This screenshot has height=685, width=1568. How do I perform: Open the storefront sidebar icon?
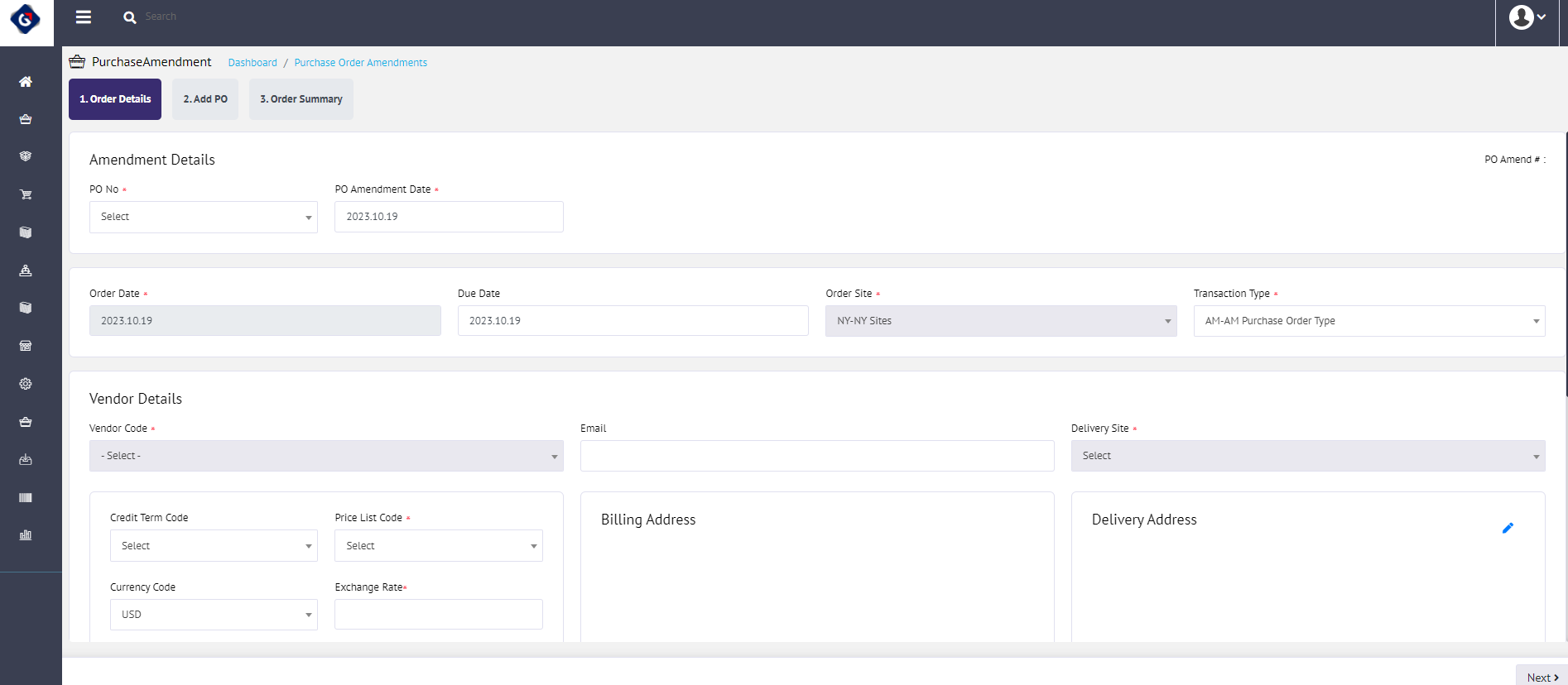(x=26, y=346)
